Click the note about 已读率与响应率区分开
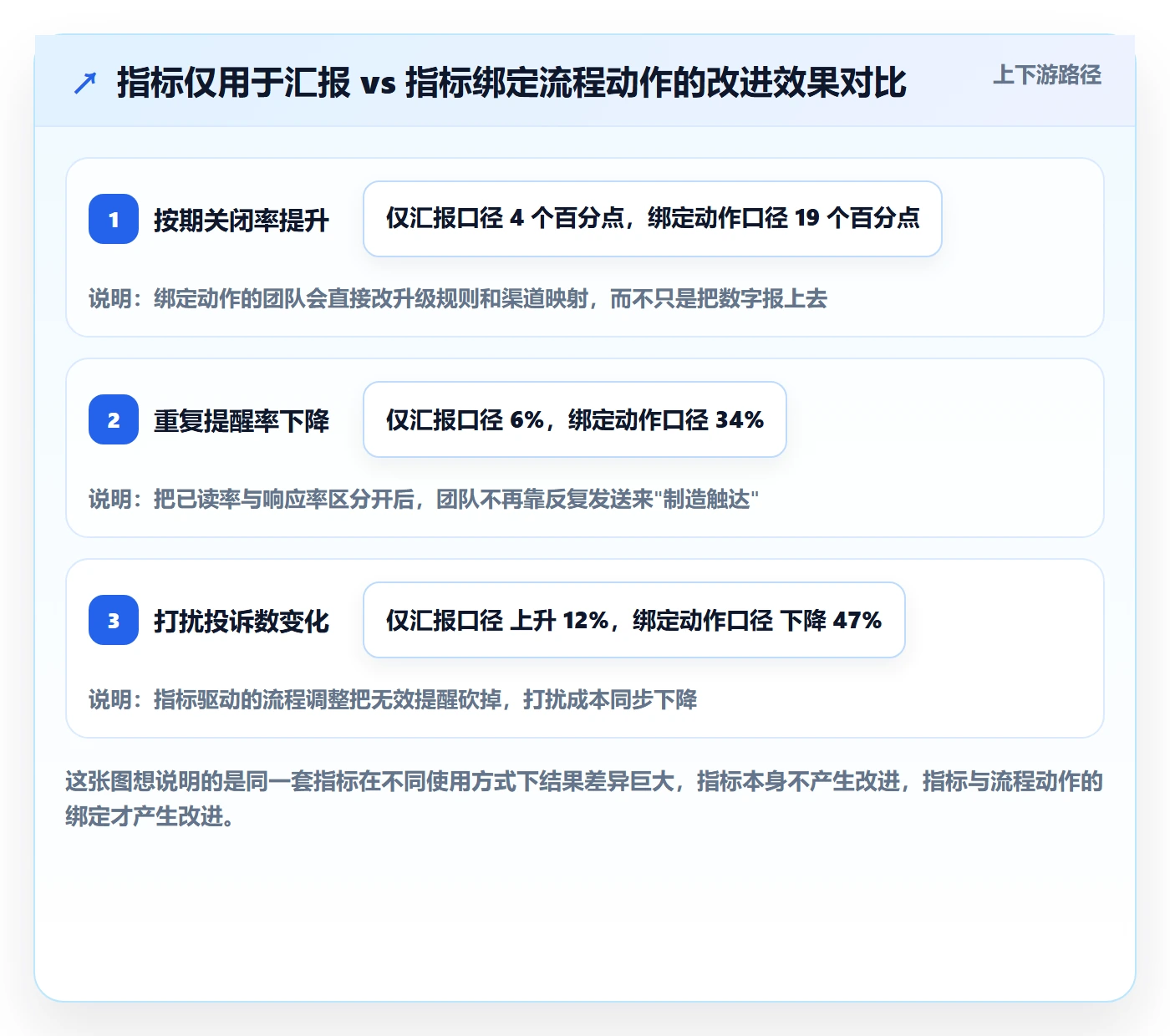This screenshot has height=1036, width=1170. coord(424,499)
